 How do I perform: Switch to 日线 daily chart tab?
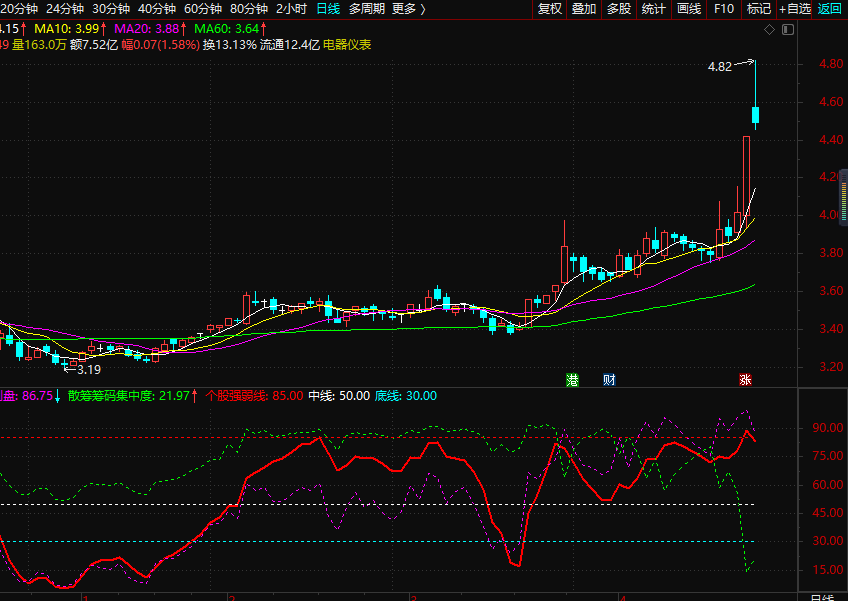[328, 9]
